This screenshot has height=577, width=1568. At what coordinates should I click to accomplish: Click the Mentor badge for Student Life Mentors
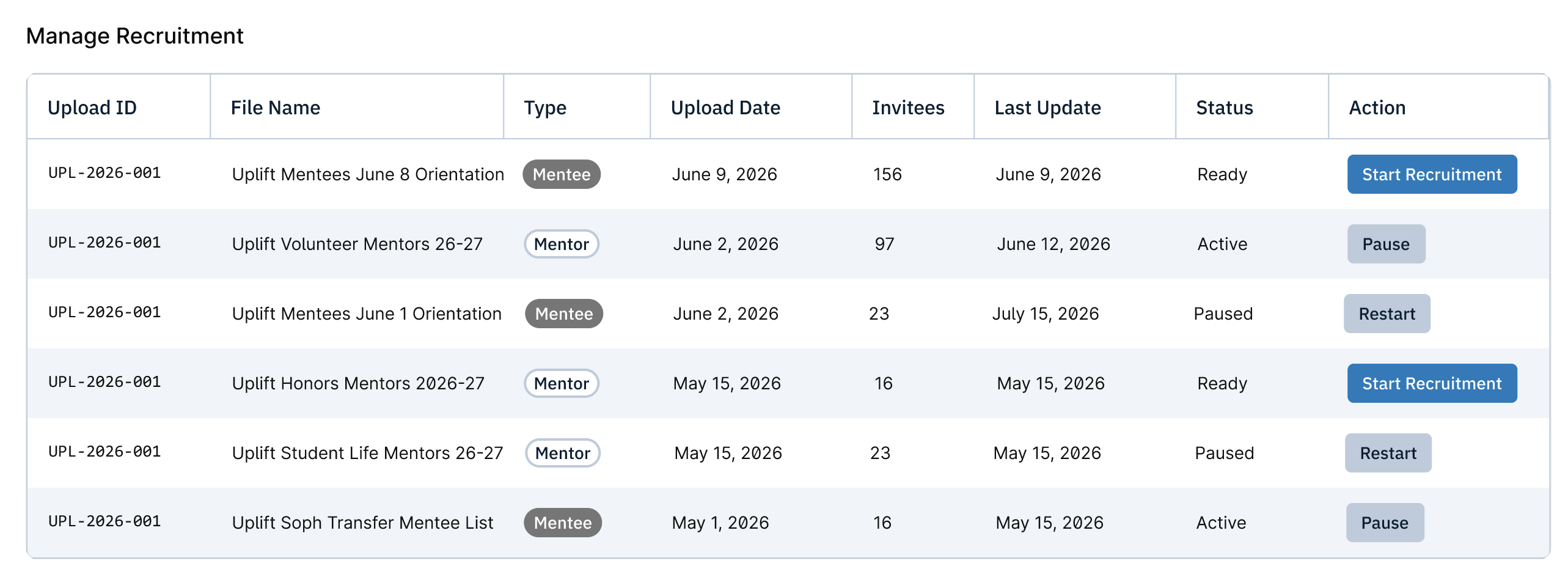[563, 453]
